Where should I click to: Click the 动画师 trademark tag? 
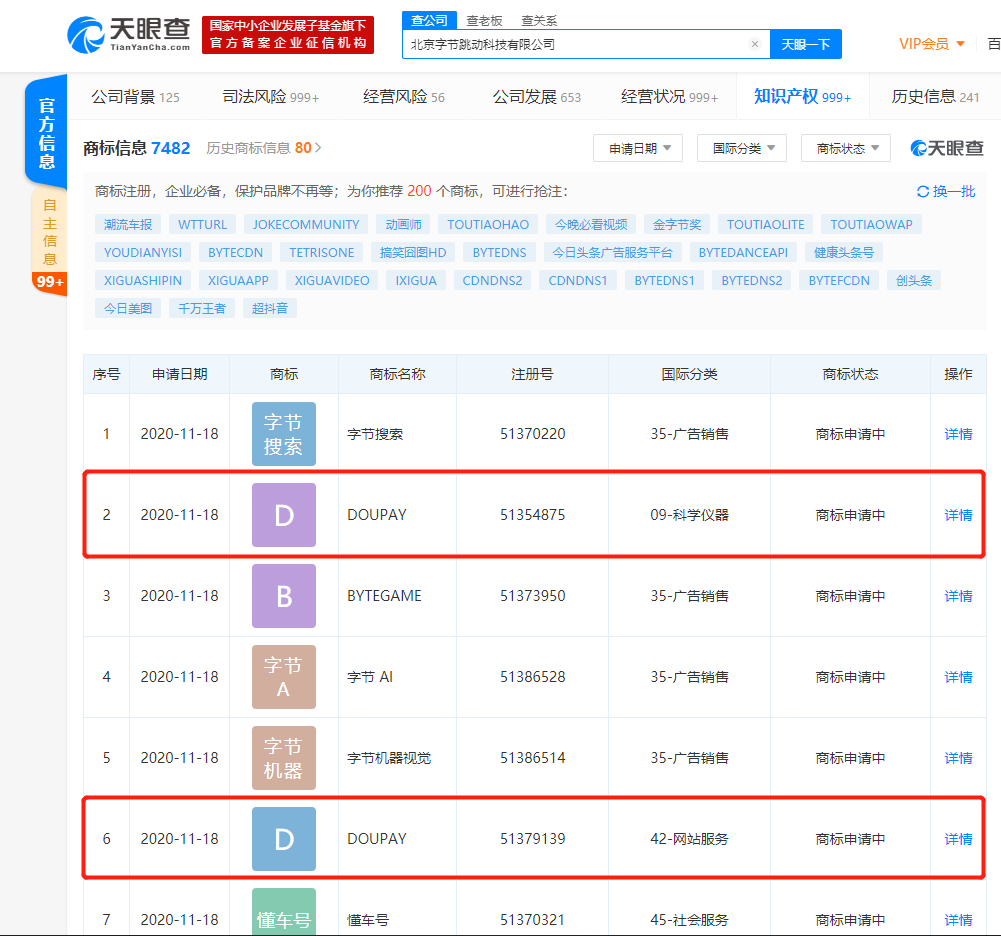click(x=403, y=225)
